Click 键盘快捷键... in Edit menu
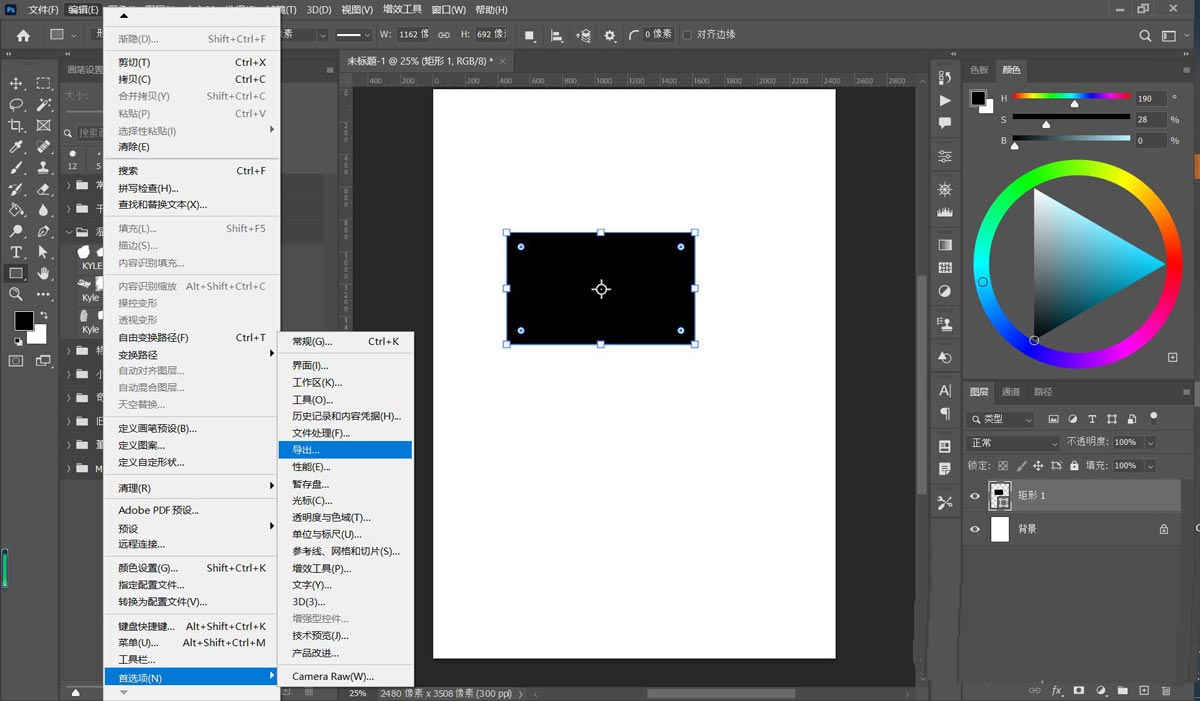The width and height of the screenshot is (1200, 701). 192,626
